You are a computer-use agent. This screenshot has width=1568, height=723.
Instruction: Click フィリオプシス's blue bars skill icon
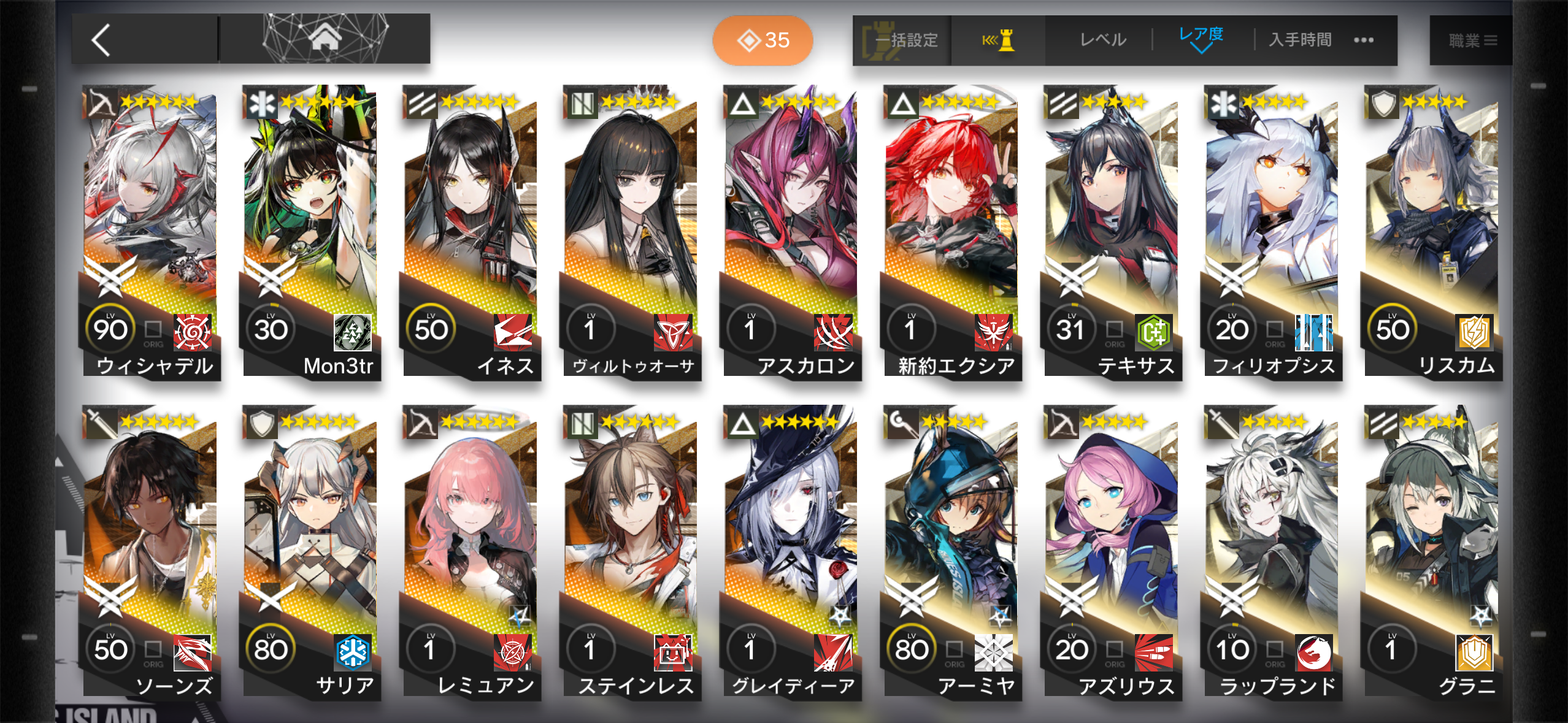(x=1314, y=332)
